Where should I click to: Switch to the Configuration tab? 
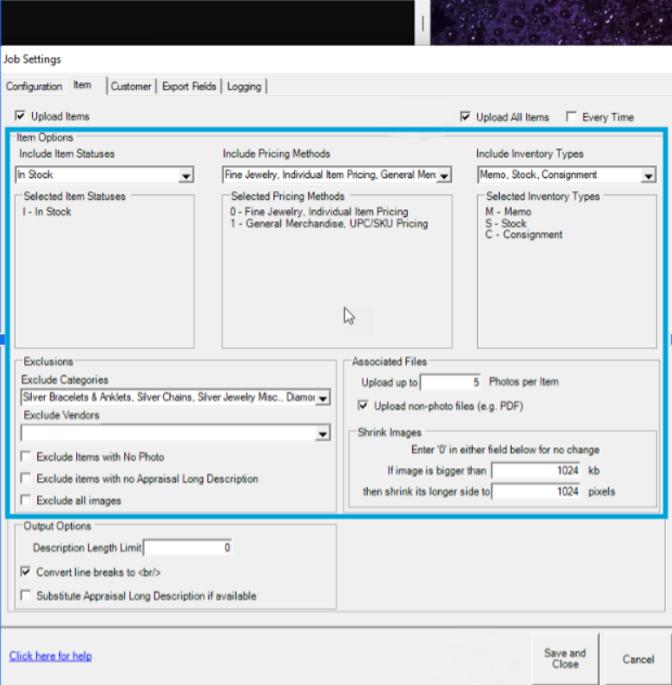34,87
